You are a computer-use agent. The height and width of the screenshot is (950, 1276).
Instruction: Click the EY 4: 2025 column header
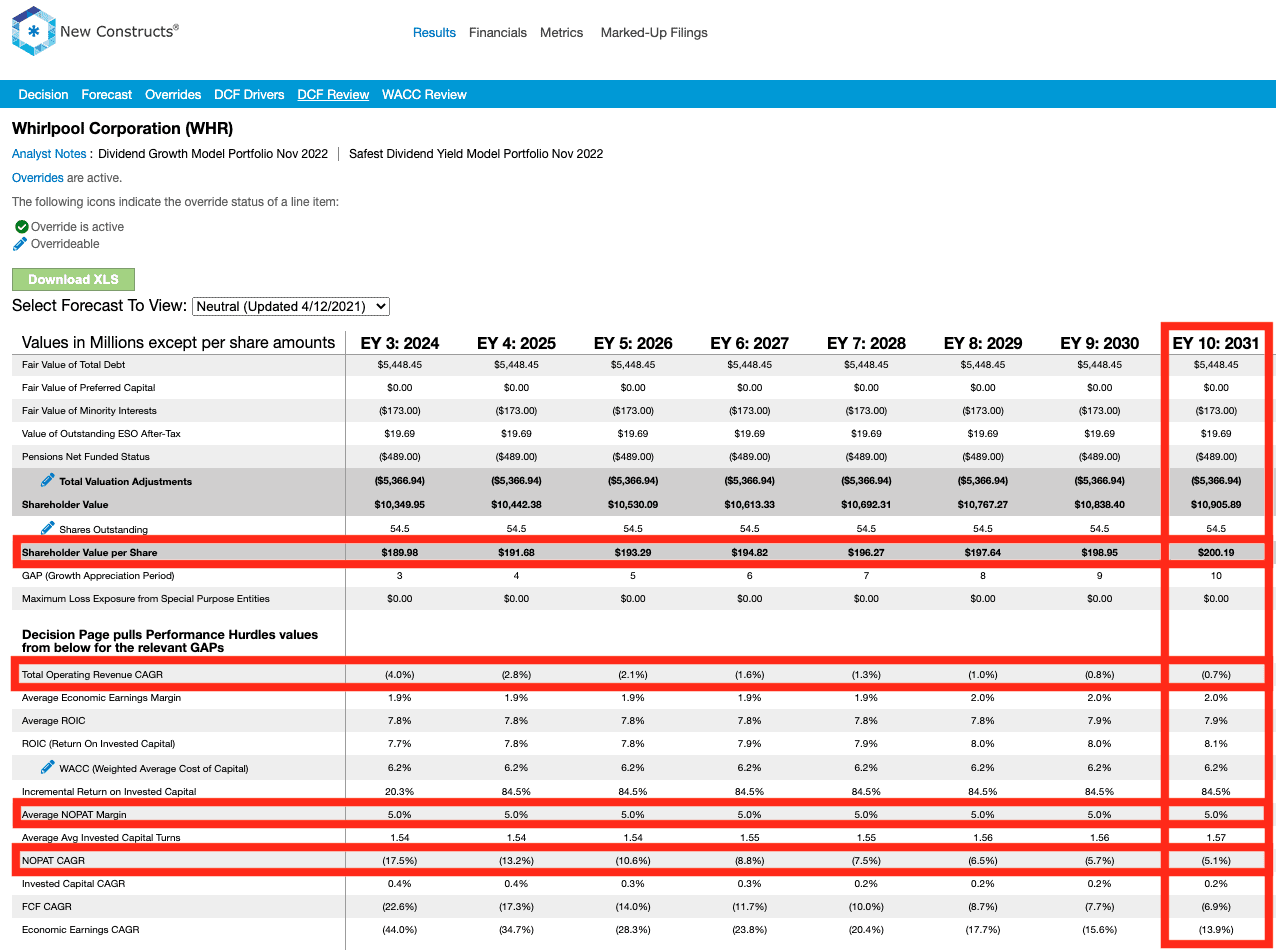click(x=516, y=343)
